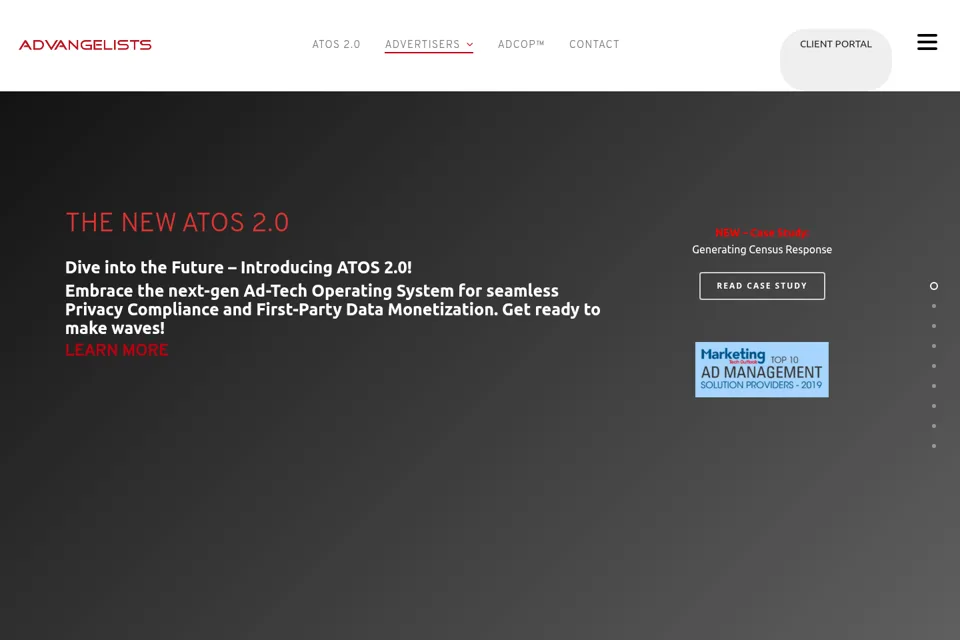Select the first (active) section dot
Viewport: 960px width, 640px height.
pyautogui.click(x=934, y=286)
